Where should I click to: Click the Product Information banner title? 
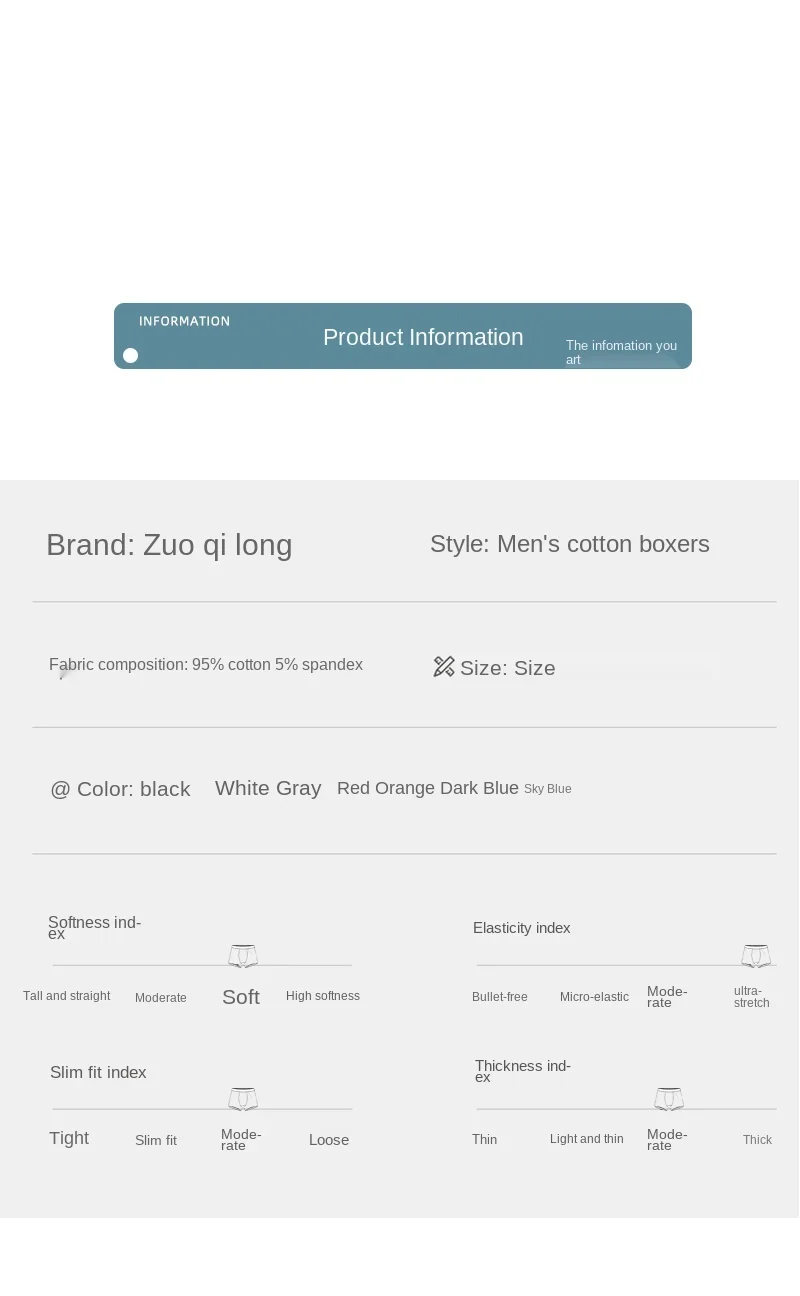tap(423, 338)
